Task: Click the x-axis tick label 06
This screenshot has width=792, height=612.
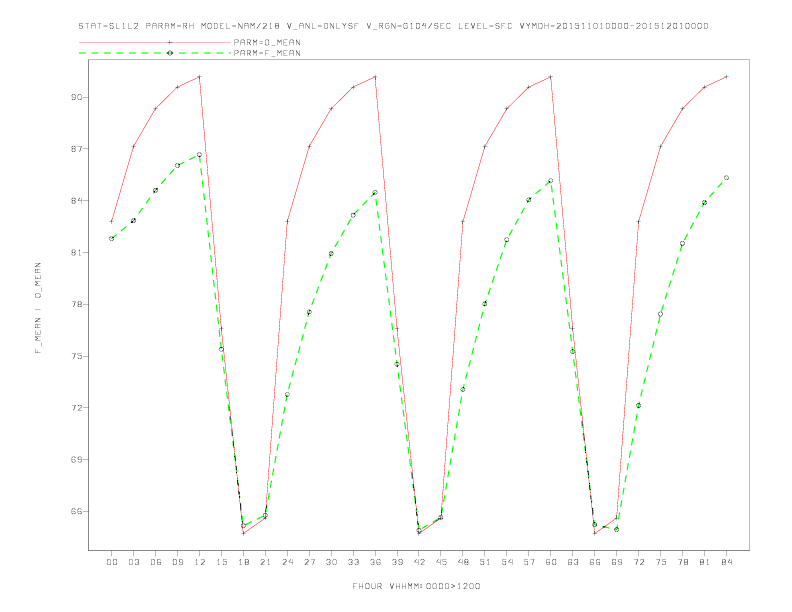Action: (156, 562)
